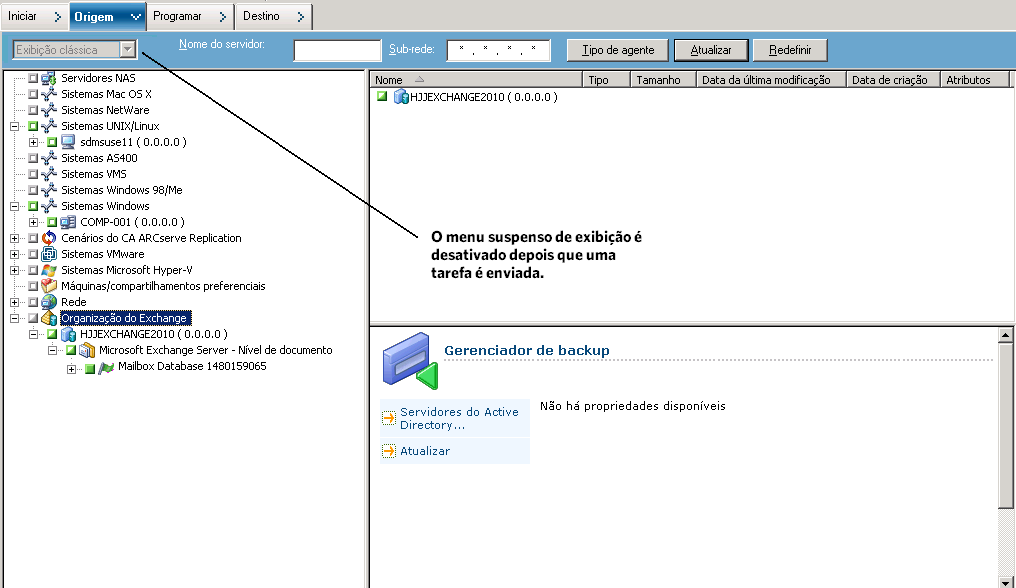The width and height of the screenshot is (1016, 588).
Task: Check the Rede checkbox
Action: [x=33, y=301]
